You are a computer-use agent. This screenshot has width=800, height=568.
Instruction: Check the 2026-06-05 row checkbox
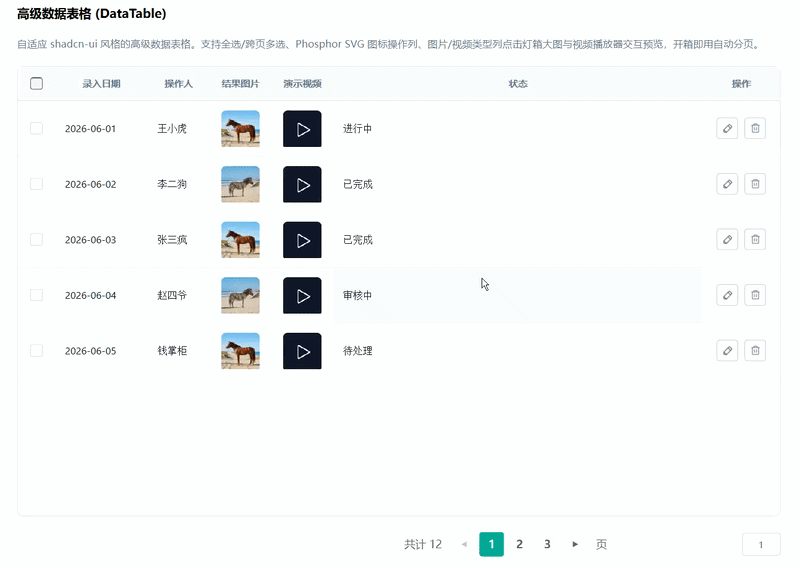click(36, 351)
